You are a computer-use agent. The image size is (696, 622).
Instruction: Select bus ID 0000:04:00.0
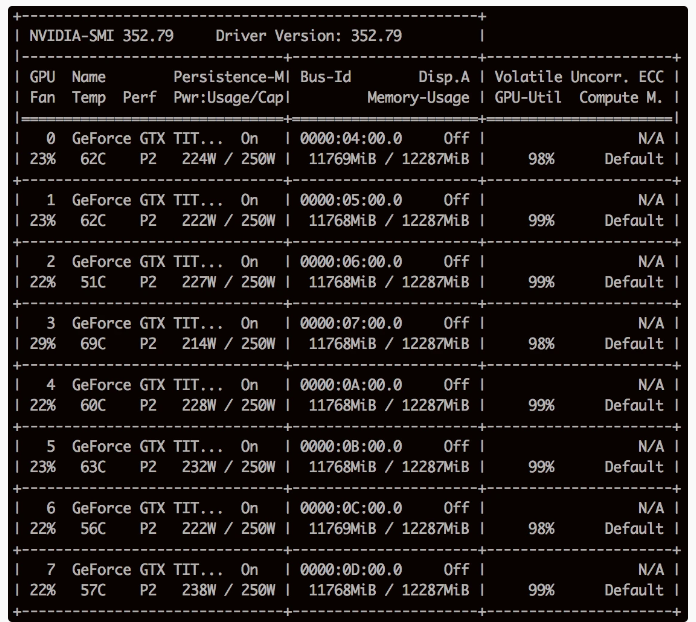(351, 139)
